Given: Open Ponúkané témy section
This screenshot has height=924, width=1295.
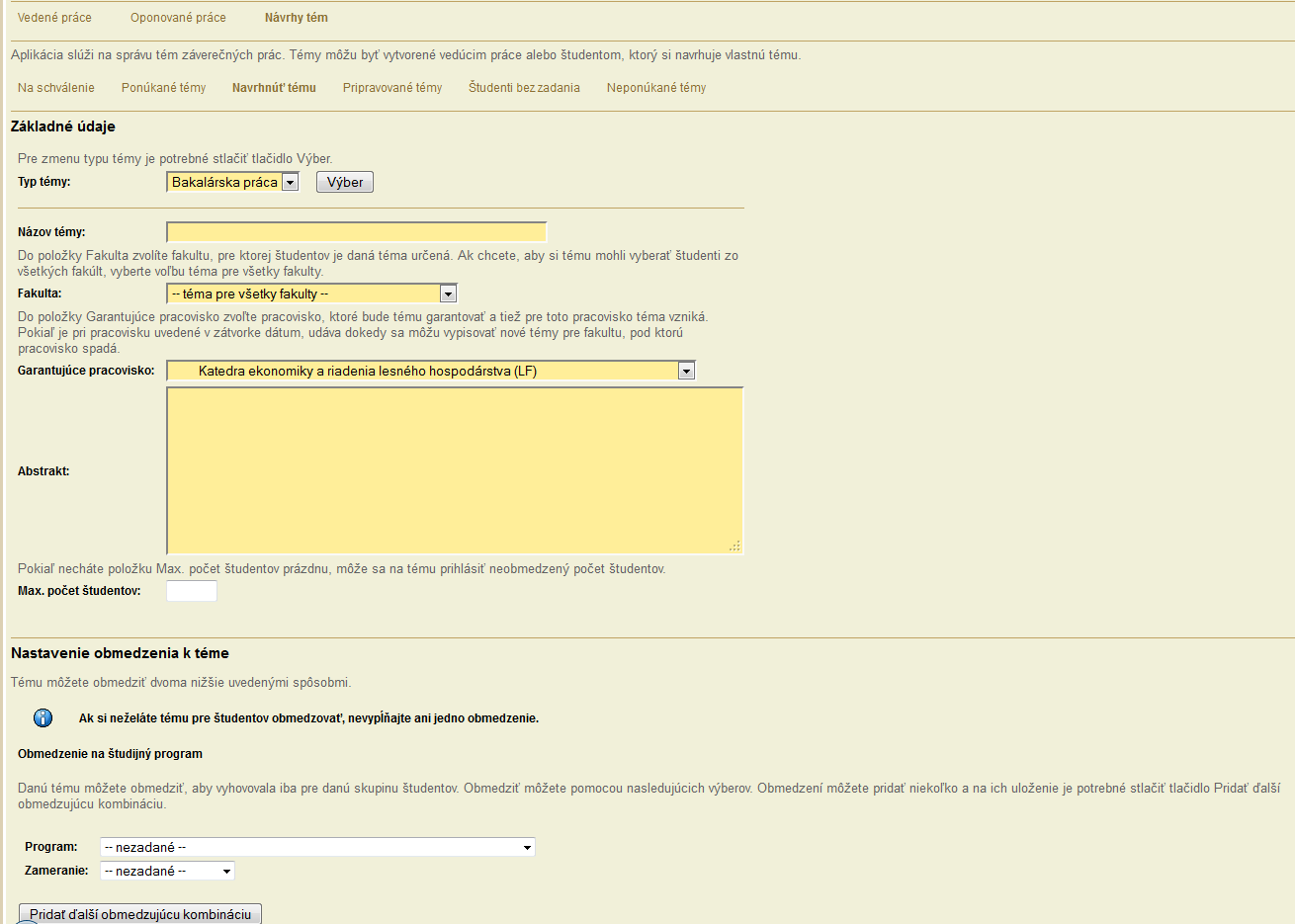Looking at the screenshot, I should pyautogui.click(x=164, y=88).
